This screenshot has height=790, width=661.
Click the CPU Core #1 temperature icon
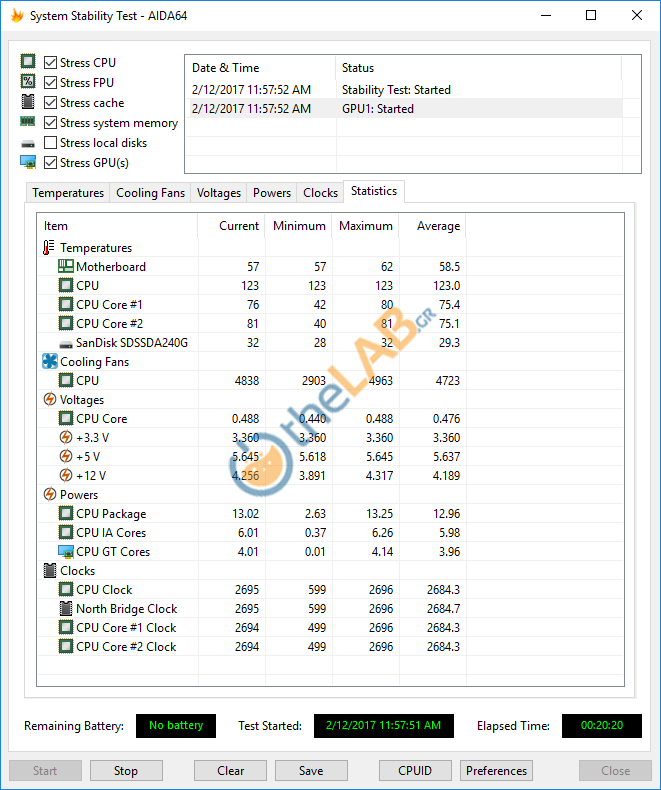65,304
